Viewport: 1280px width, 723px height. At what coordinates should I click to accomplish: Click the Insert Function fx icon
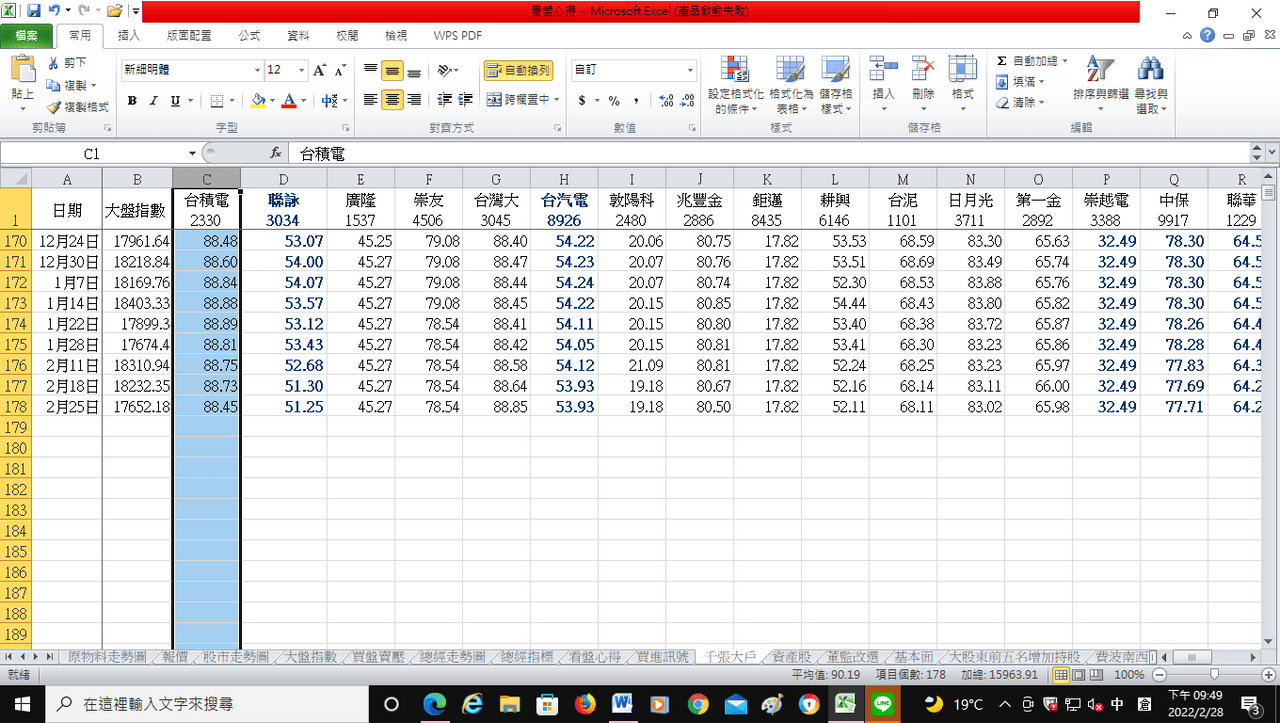coord(276,153)
